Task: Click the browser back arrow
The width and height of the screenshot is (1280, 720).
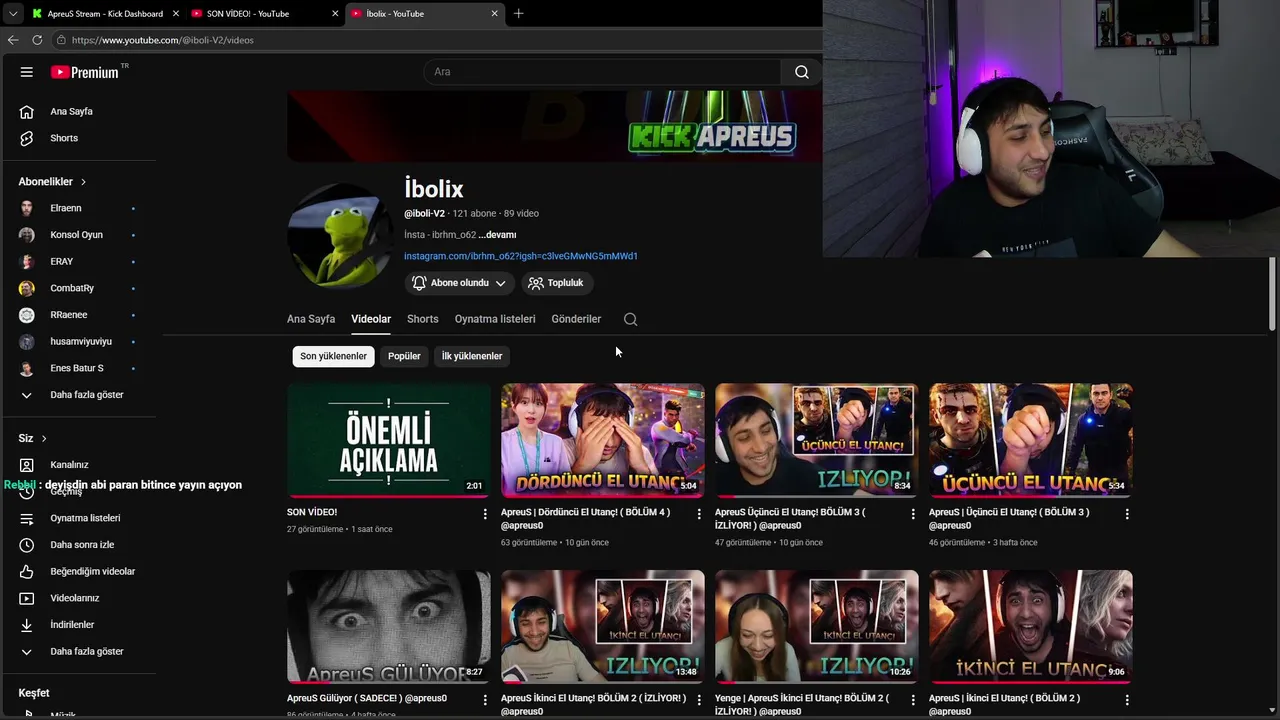Action: (x=13, y=40)
